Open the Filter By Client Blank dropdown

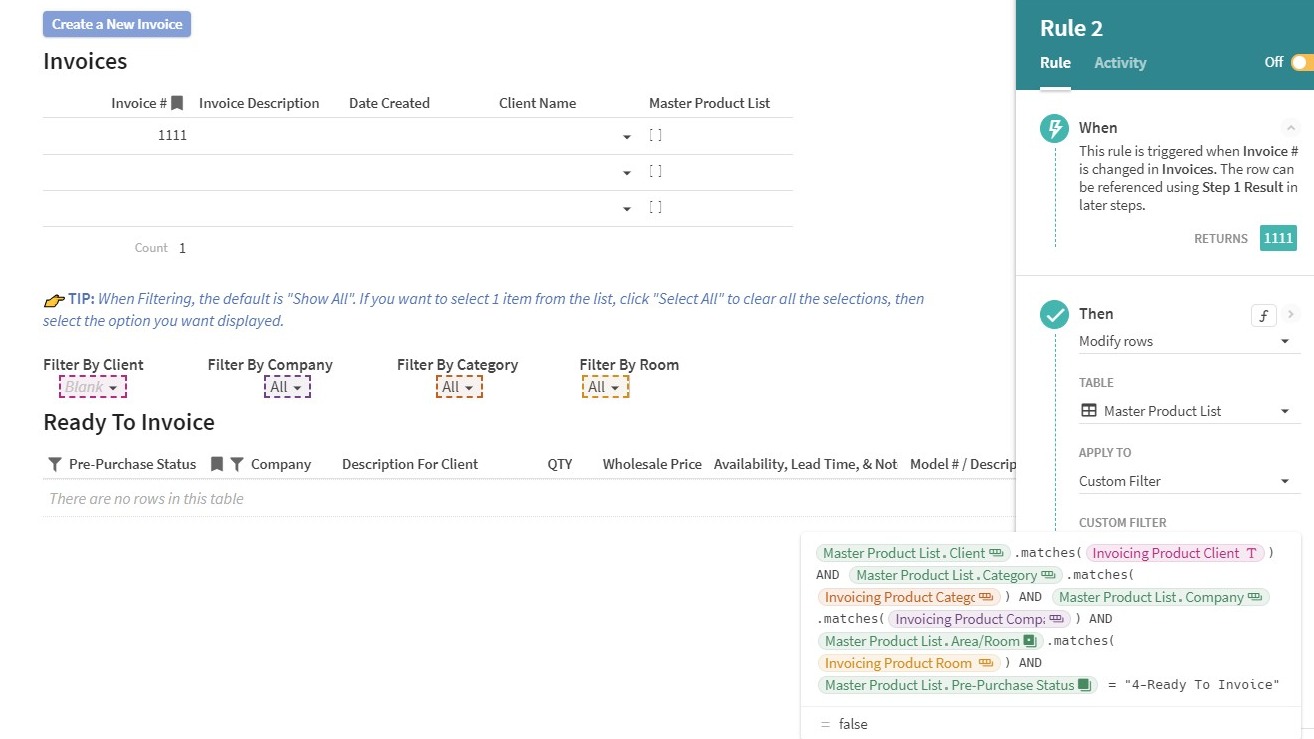[x=93, y=387]
